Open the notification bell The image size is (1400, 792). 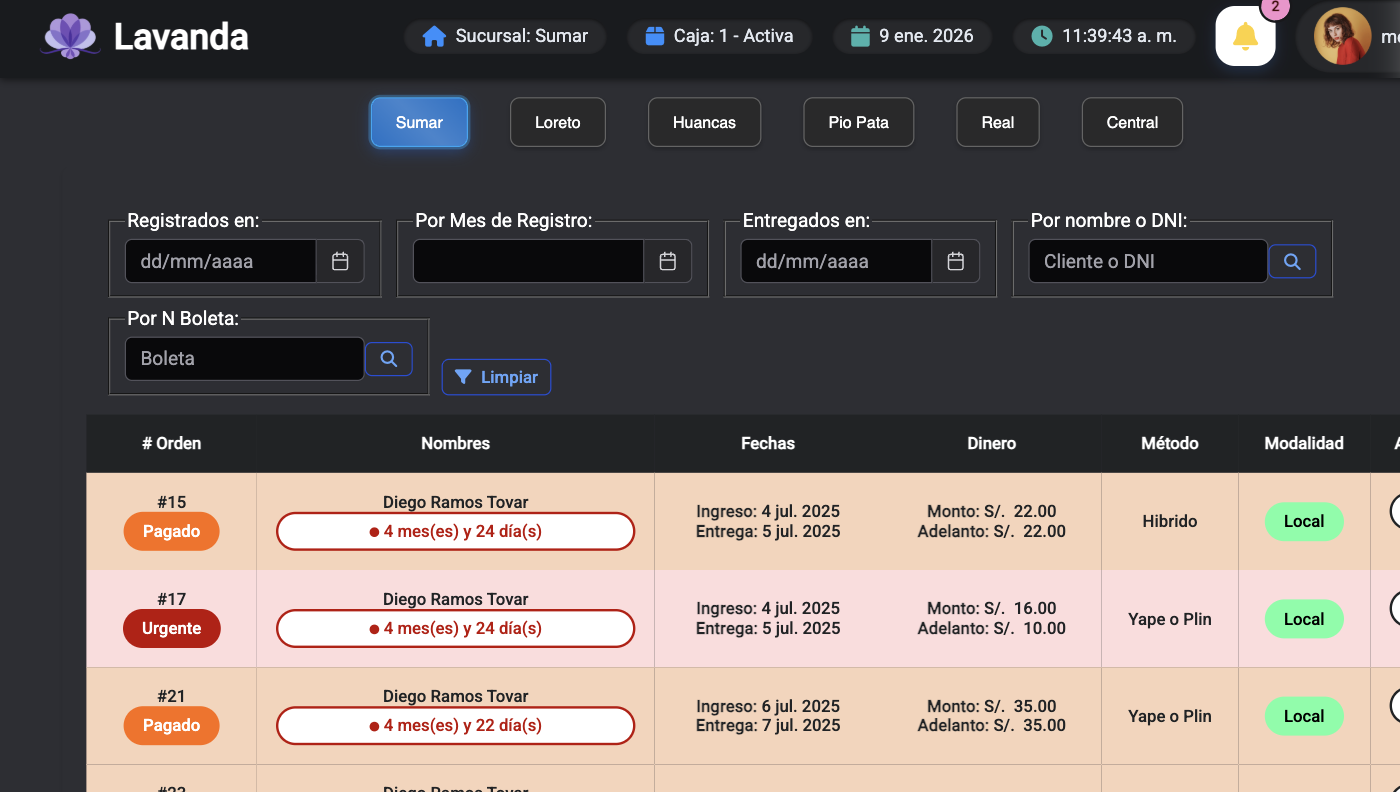click(1245, 37)
